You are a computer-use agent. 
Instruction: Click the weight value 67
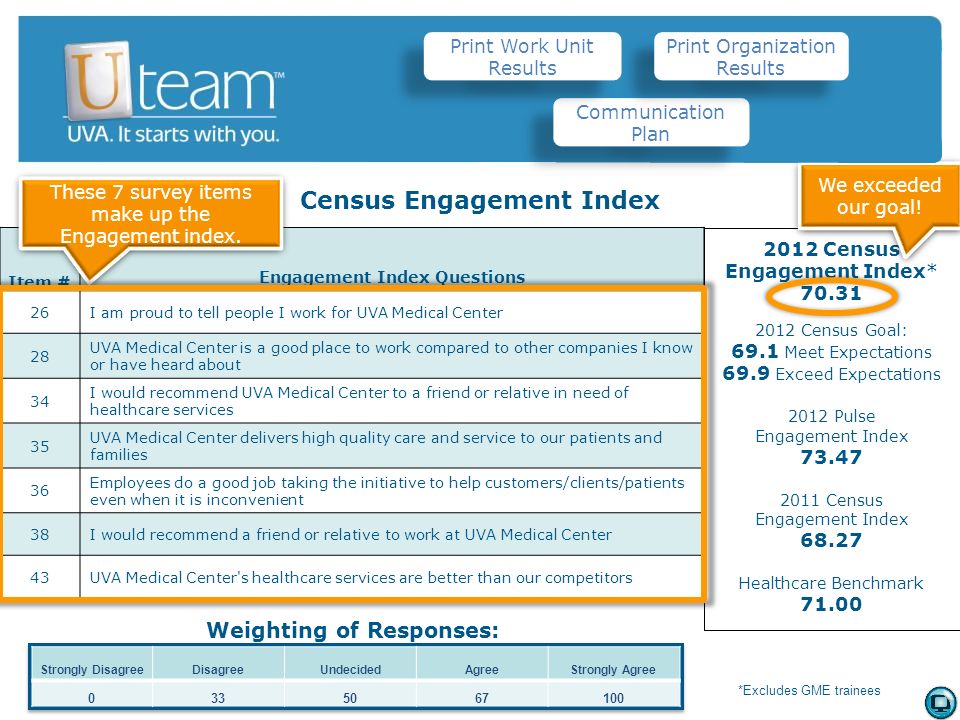click(482, 698)
